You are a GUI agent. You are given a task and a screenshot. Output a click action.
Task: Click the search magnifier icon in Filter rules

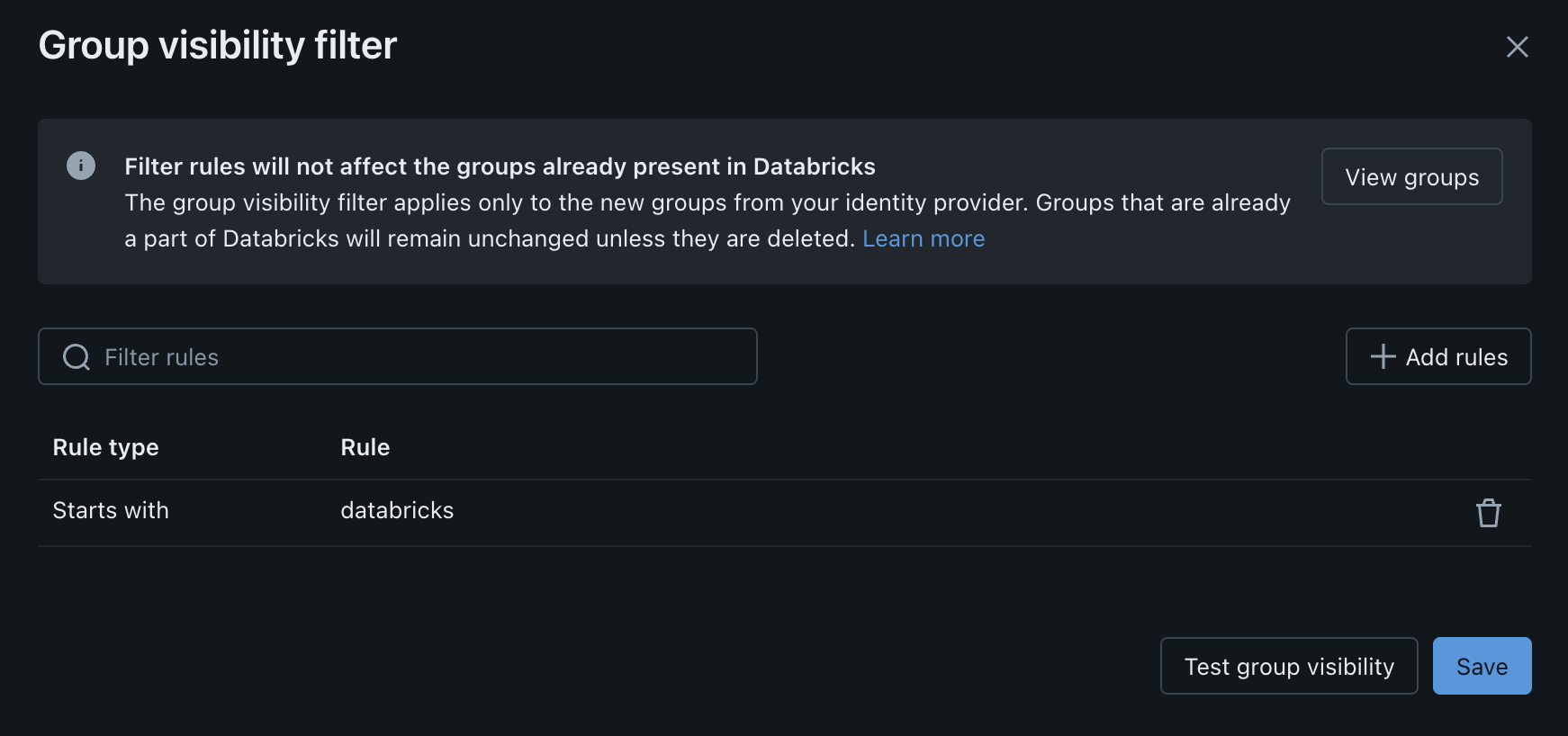click(x=77, y=357)
